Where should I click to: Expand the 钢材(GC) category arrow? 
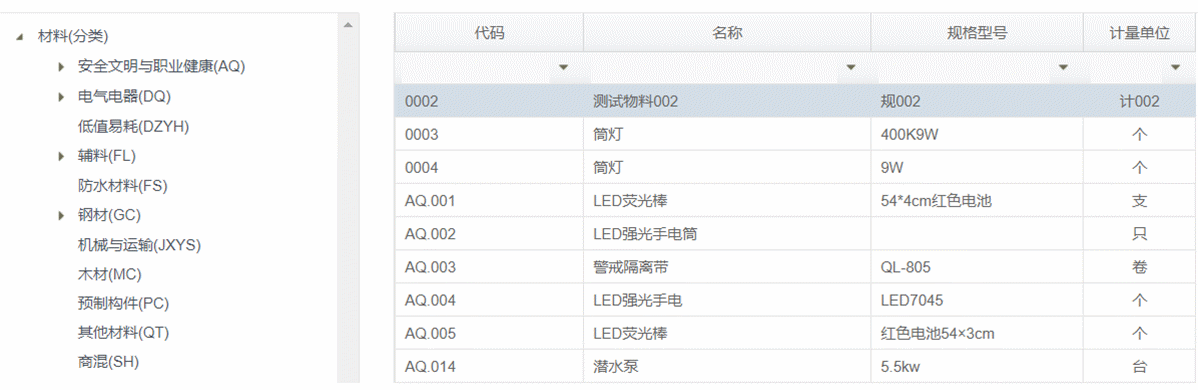click(x=61, y=216)
